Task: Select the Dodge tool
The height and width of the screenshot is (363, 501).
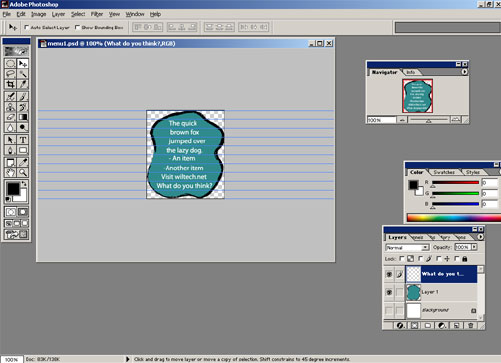Action: pos(23,127)
